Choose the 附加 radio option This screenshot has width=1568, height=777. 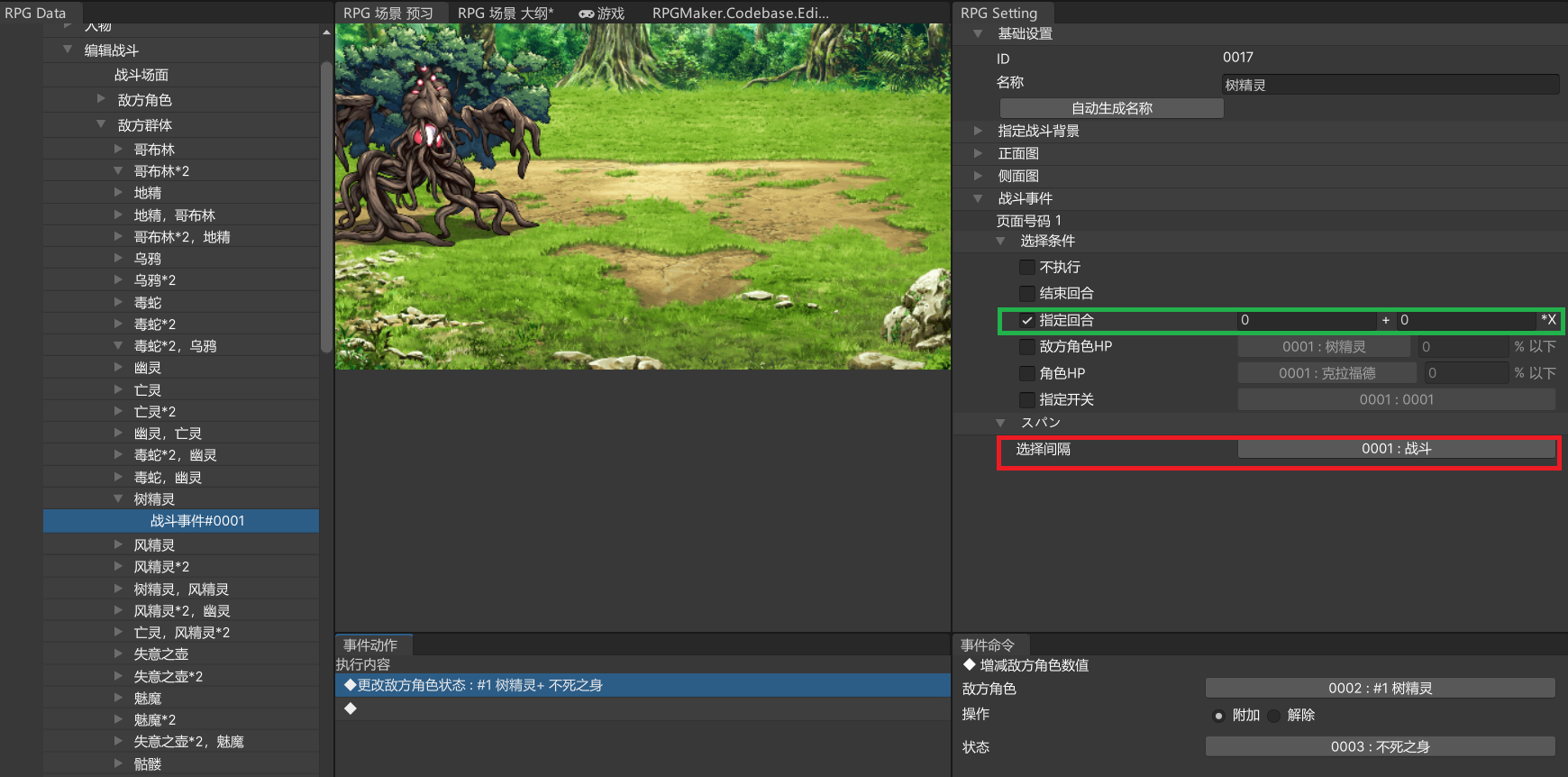tap(1219, 716)
